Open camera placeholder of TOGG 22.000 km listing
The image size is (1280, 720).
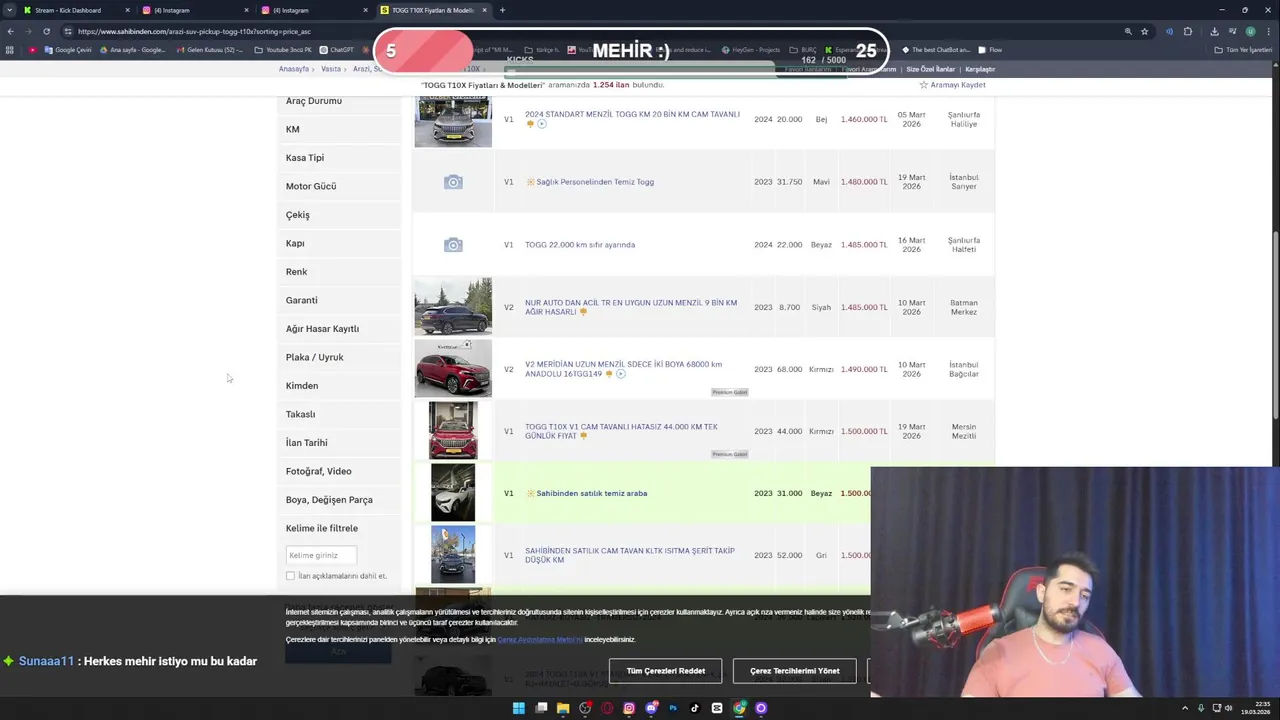[453, 245]
